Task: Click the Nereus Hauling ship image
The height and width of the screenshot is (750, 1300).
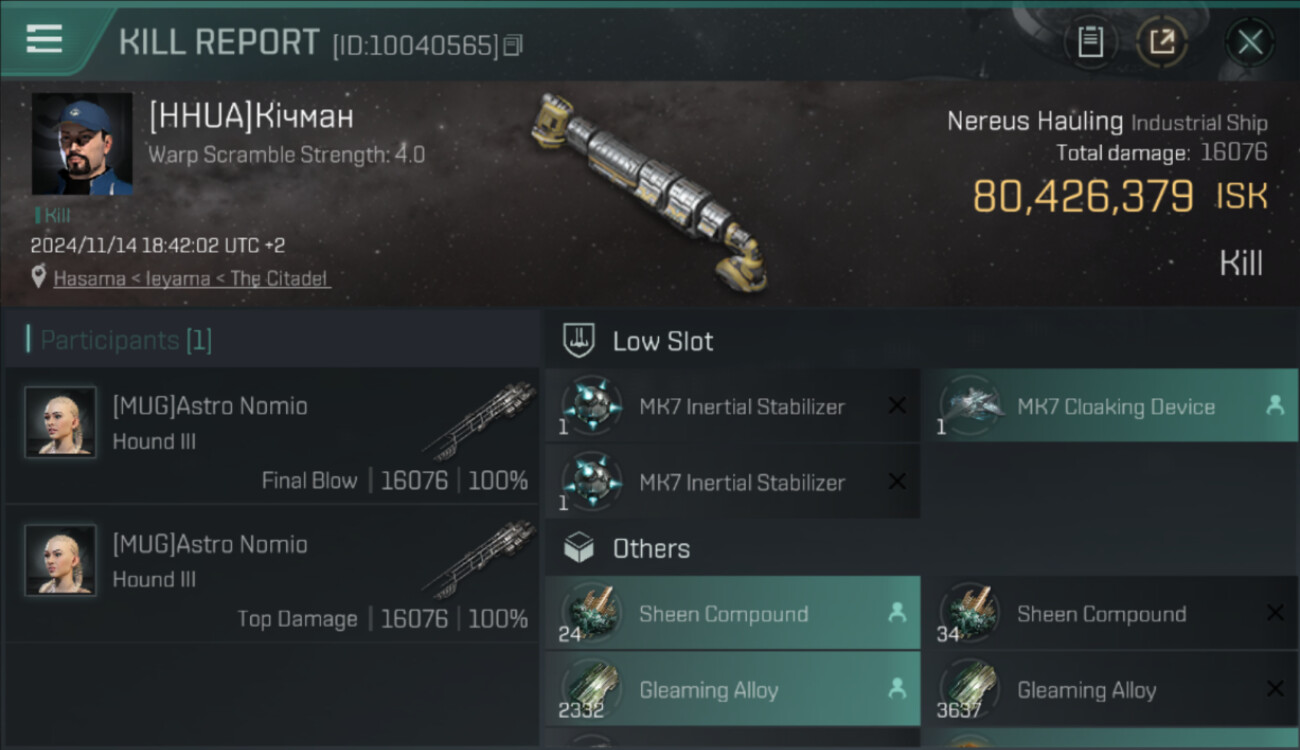Action: tap(651, 190)
